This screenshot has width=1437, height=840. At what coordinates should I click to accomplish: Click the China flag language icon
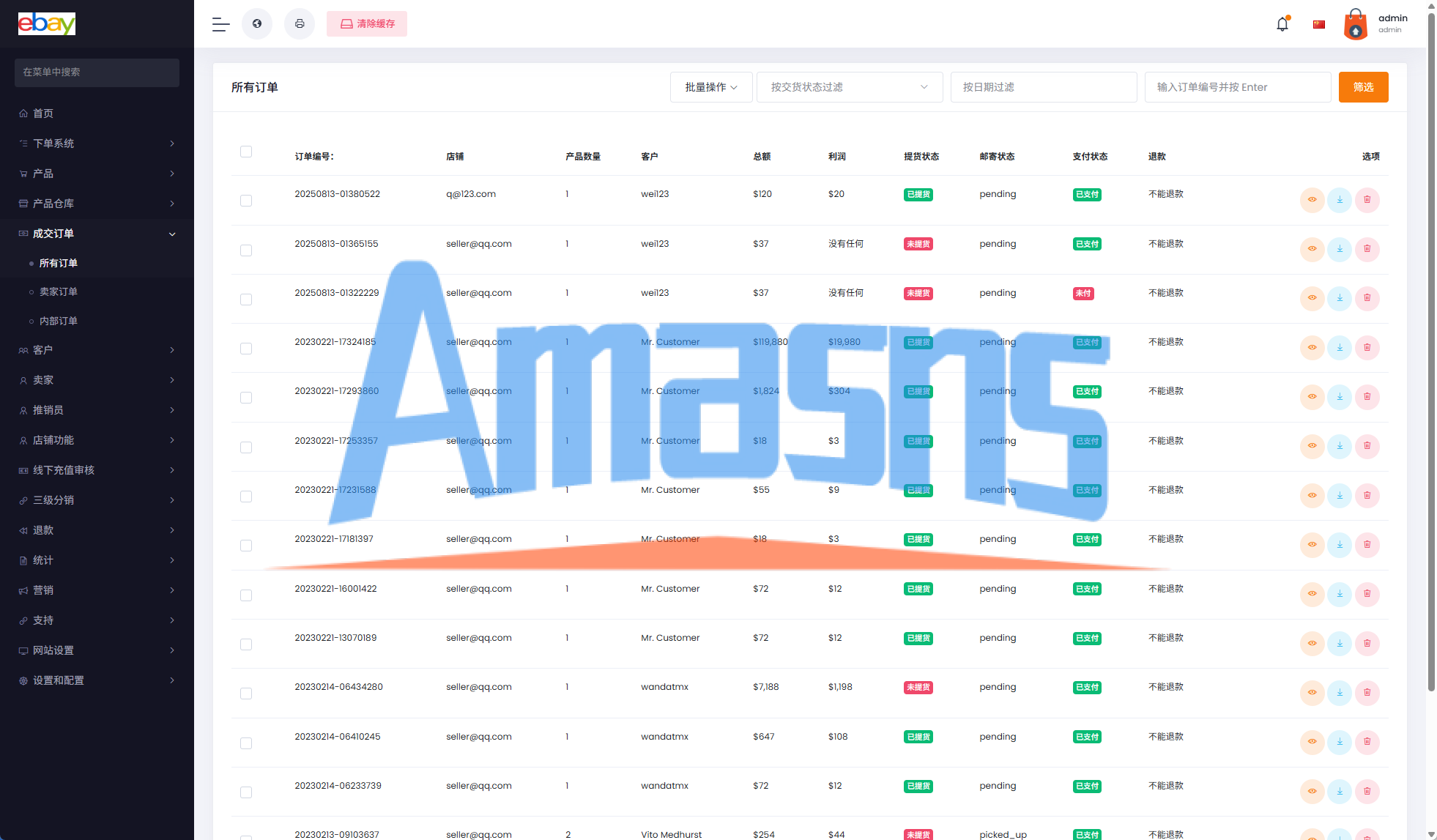point(1319,24)
